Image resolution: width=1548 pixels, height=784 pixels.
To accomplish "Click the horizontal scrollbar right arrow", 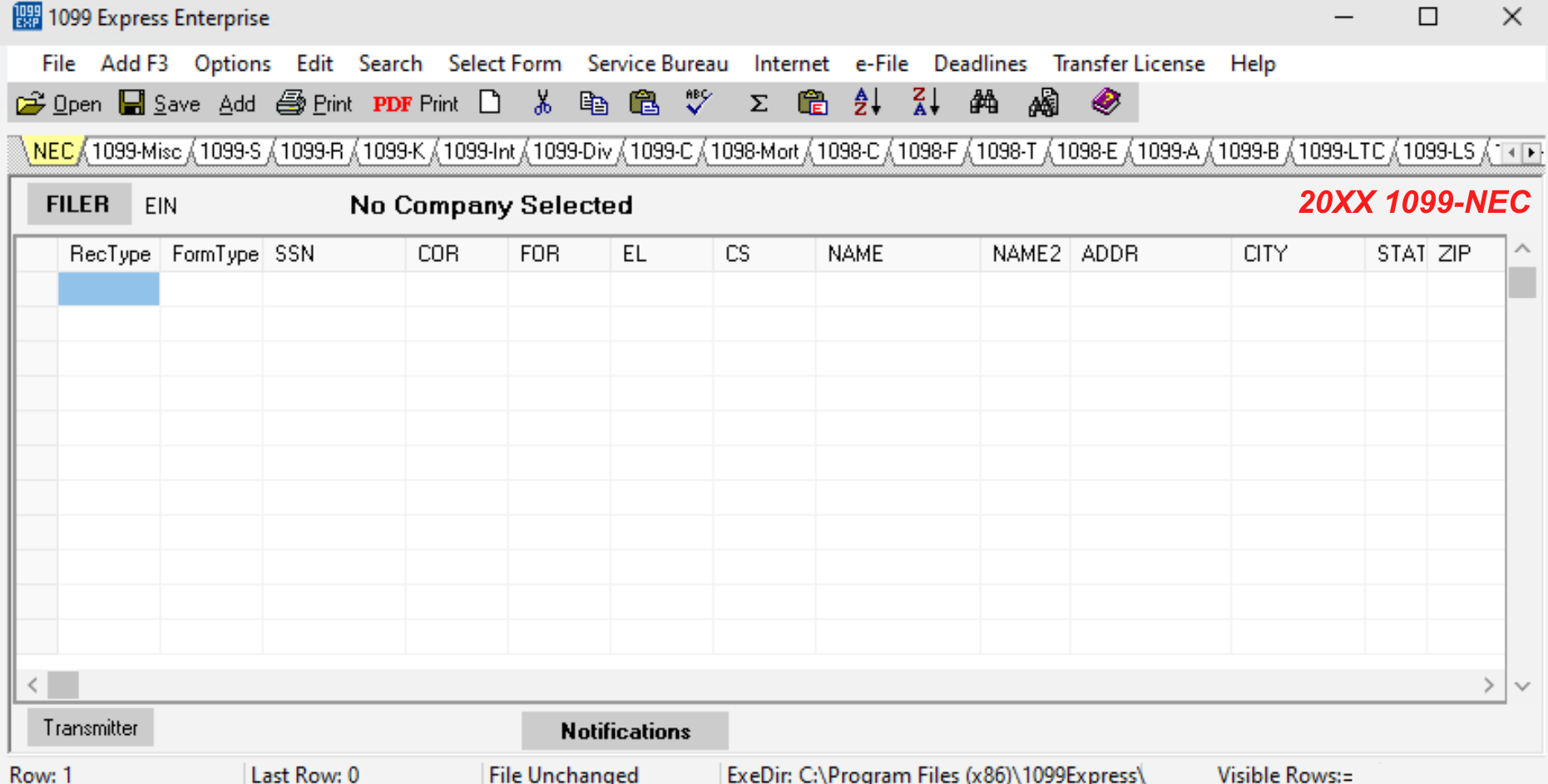I will pyautogui.click(x=1489, y=685).
